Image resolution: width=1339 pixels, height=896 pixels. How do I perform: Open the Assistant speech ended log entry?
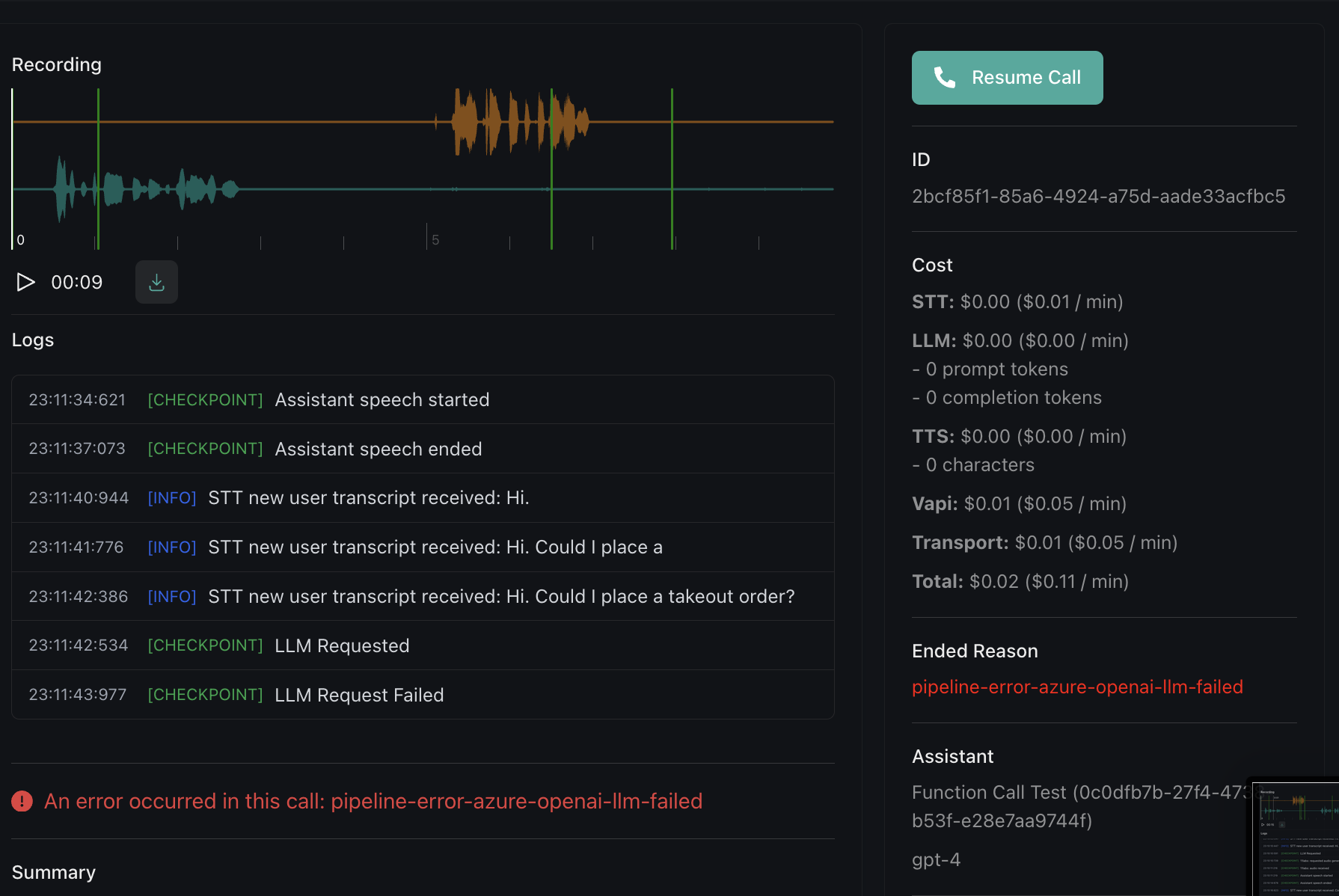pyautogui.click(x=423, y=449)
